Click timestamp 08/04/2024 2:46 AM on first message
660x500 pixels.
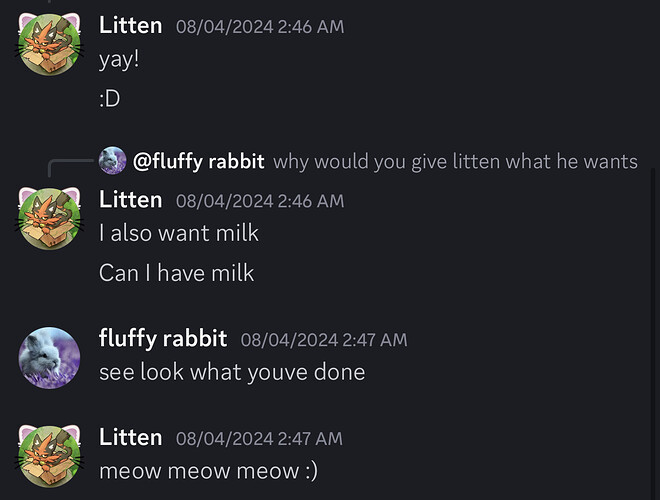click(x=260, y=27)
